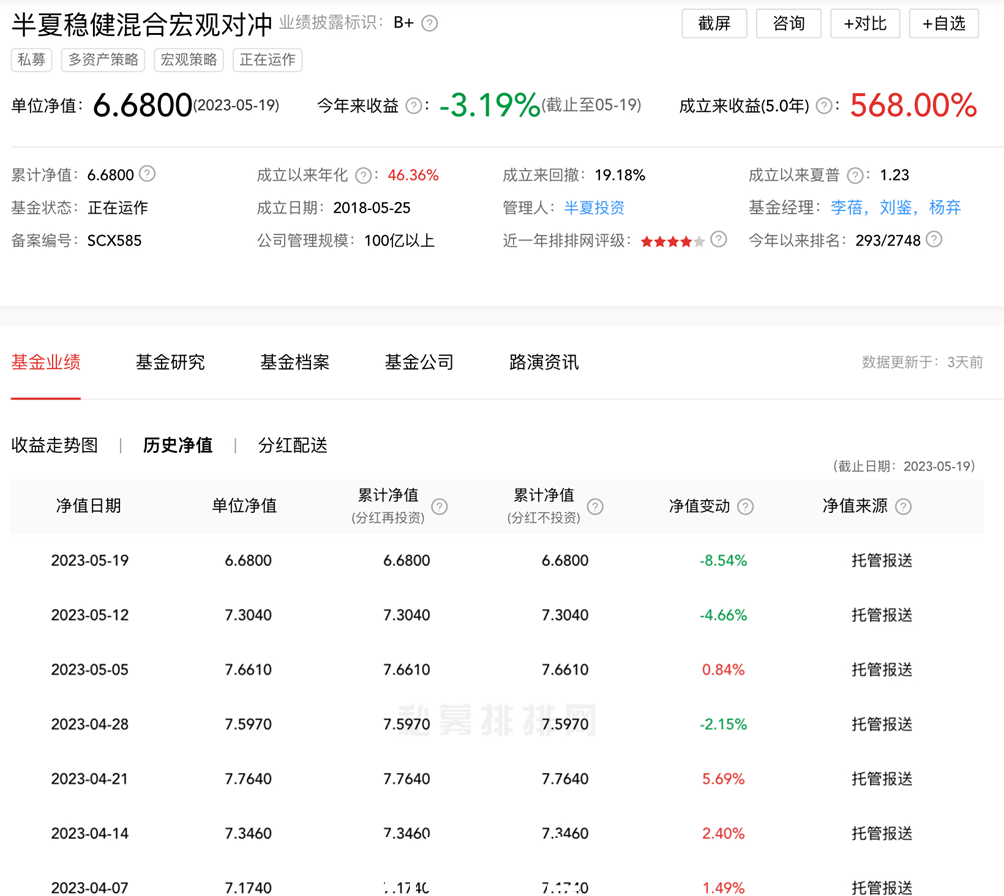Click date cell 2023-04-21
This screenshot has height=896, width=1004.
pos(90,779)
